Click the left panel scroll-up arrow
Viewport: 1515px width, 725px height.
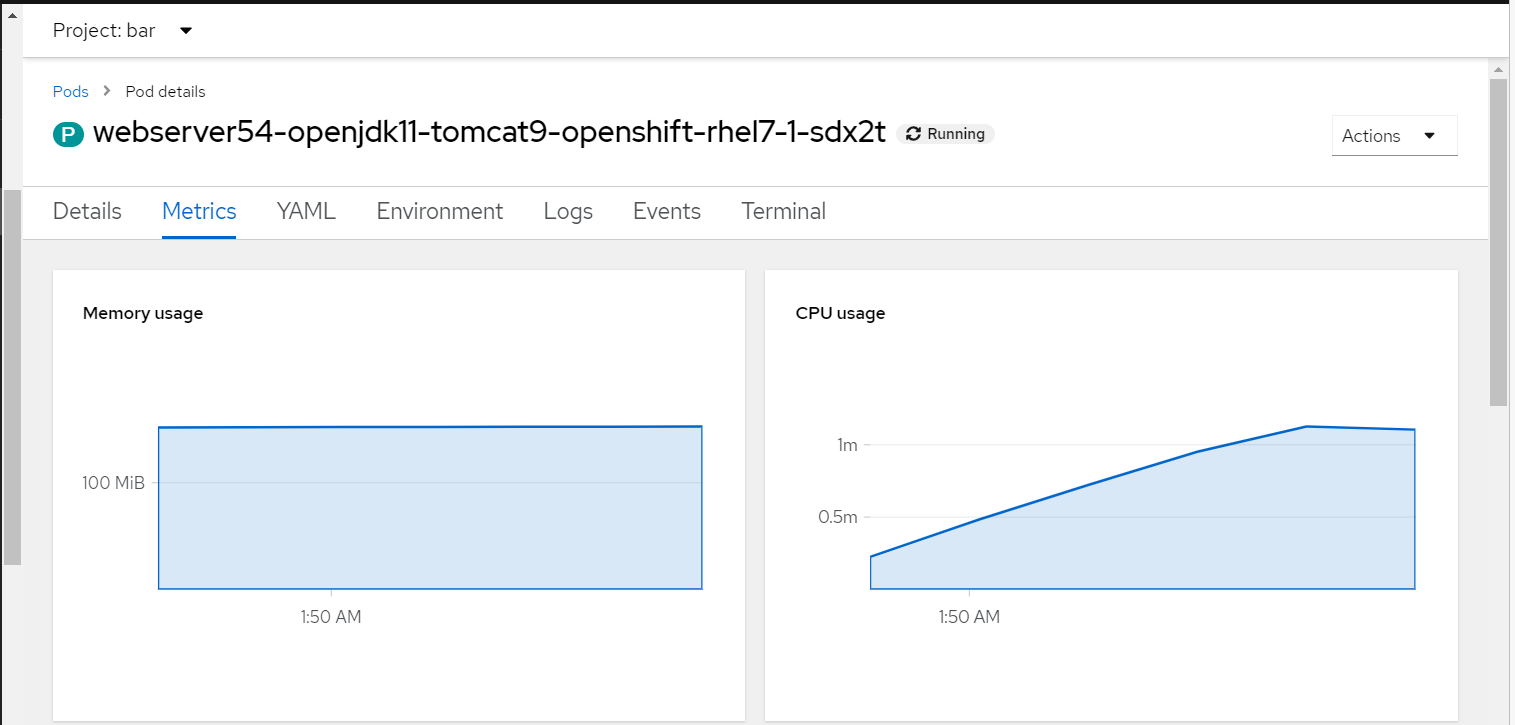[11, 15]
